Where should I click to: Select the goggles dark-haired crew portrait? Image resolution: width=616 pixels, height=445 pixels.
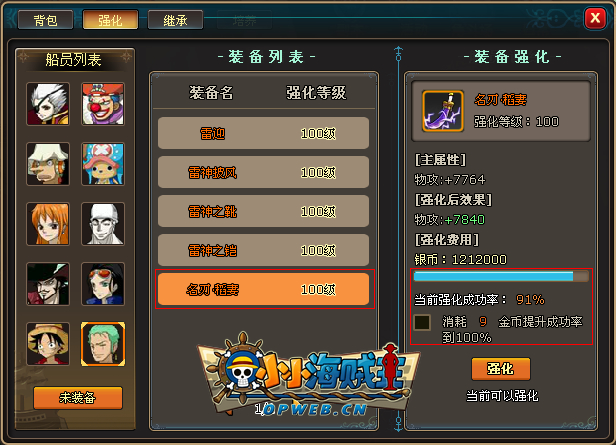coord(103,284)
